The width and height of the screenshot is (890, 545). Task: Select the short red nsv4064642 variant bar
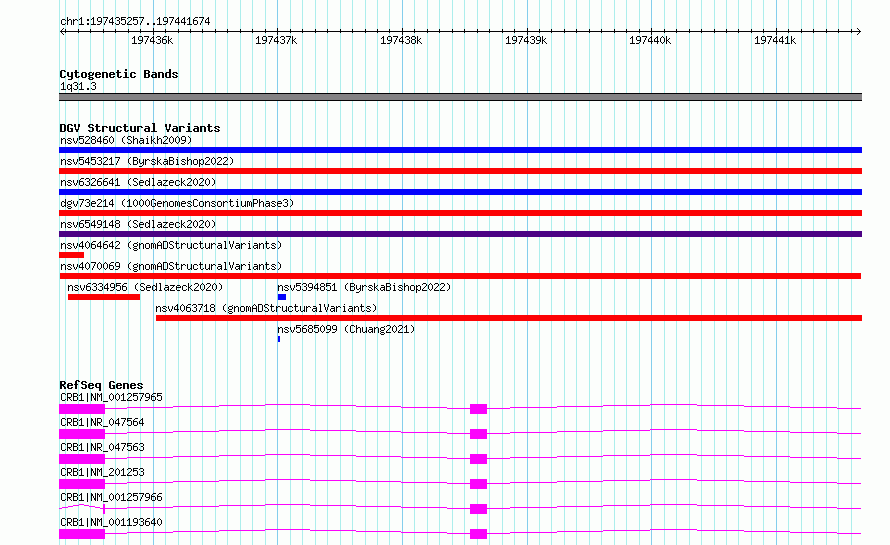[72, 255]
